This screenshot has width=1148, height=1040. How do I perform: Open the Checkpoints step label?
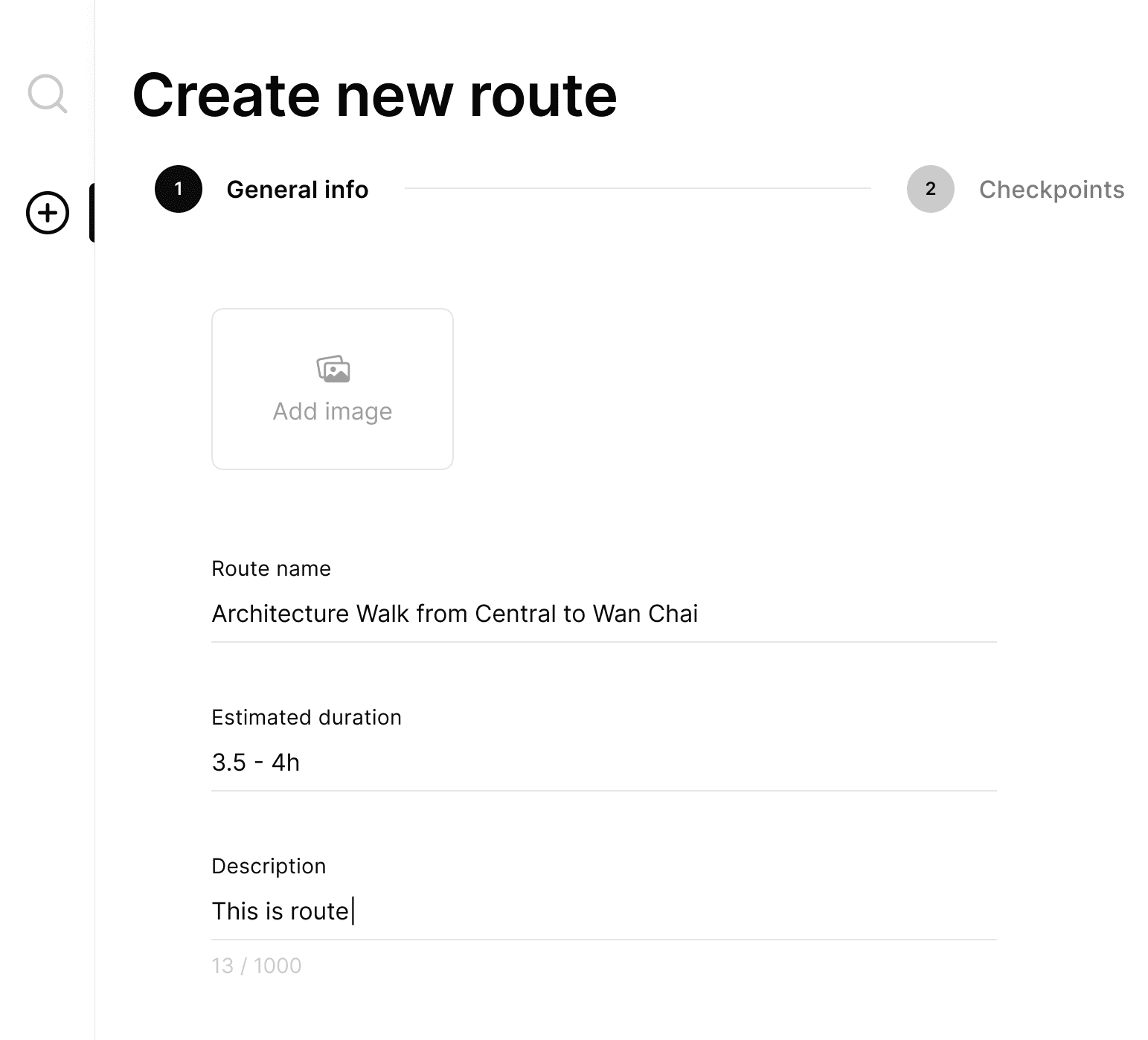point(1051,190)
